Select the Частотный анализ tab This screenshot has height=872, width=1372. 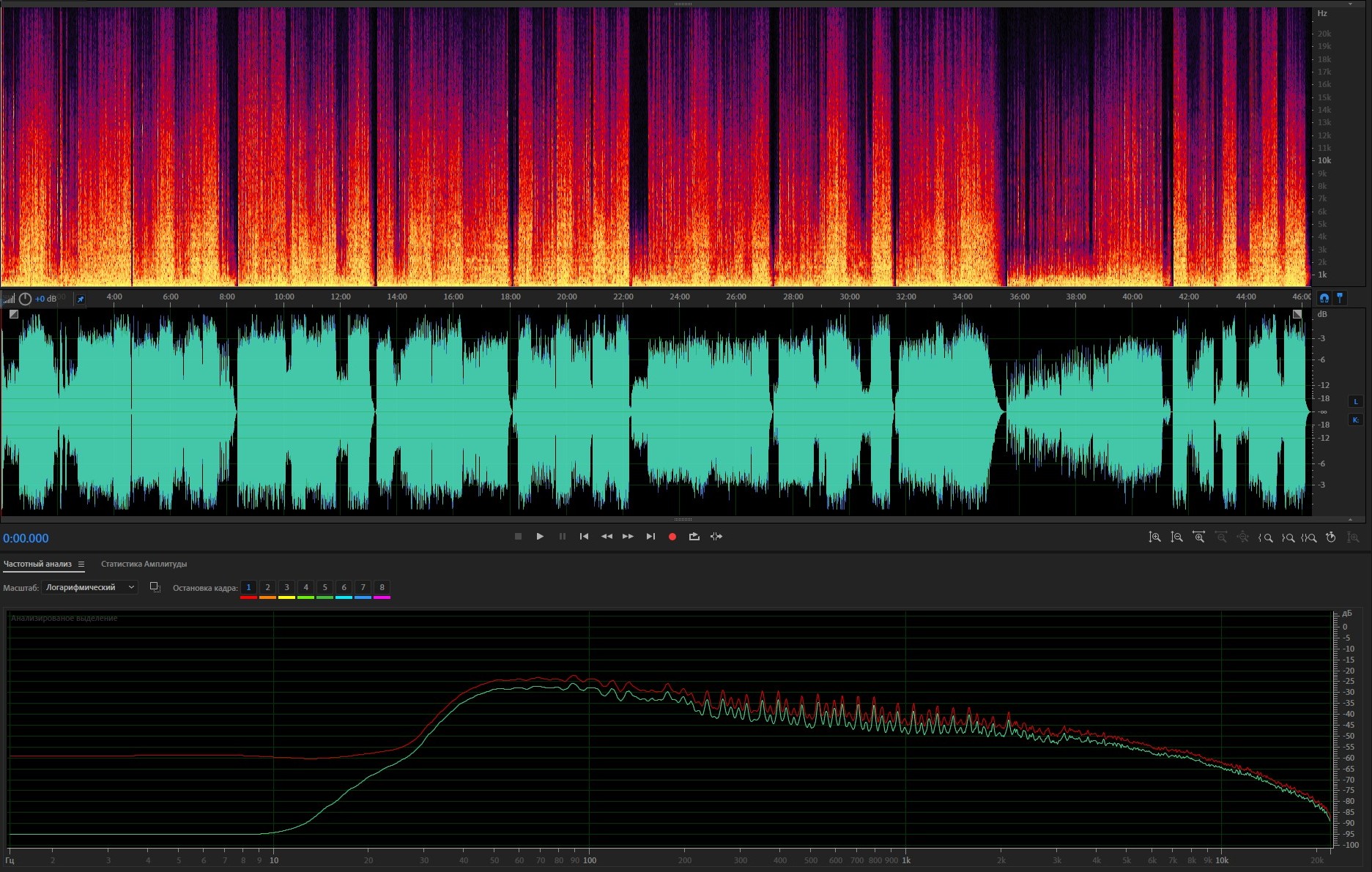point(37,564)
